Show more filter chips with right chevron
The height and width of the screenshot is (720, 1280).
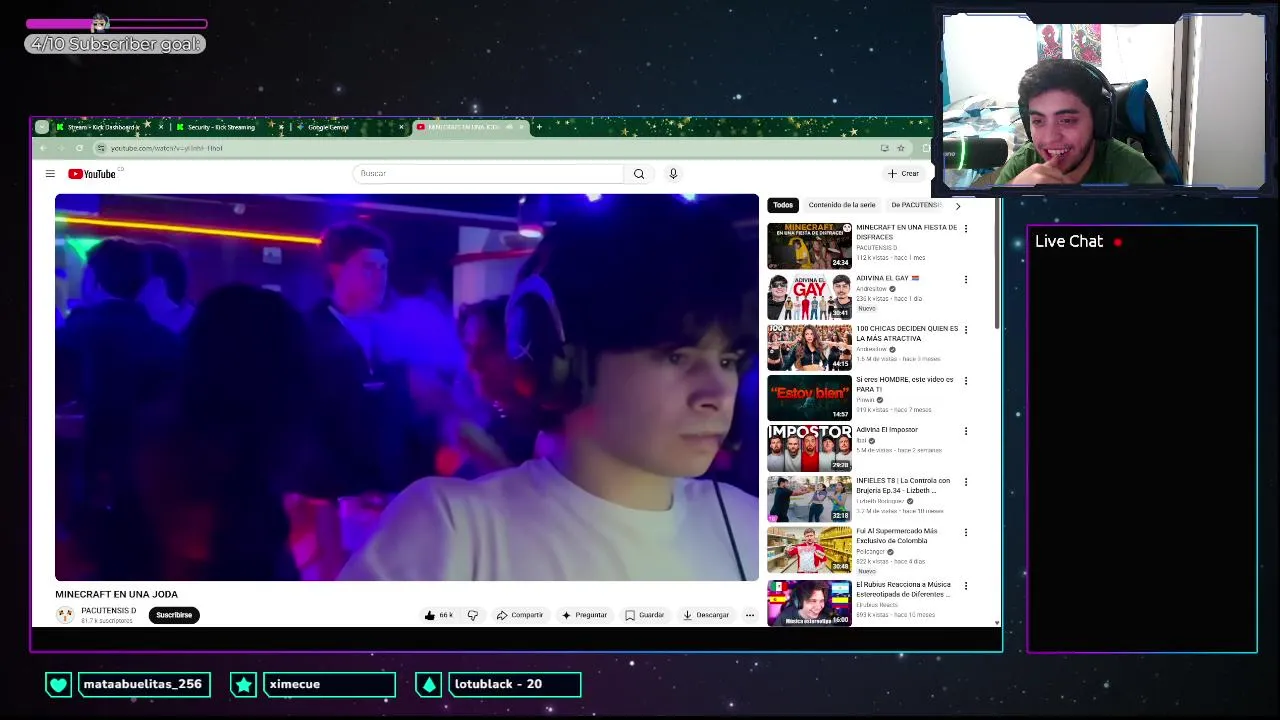(x=958, y=206)
